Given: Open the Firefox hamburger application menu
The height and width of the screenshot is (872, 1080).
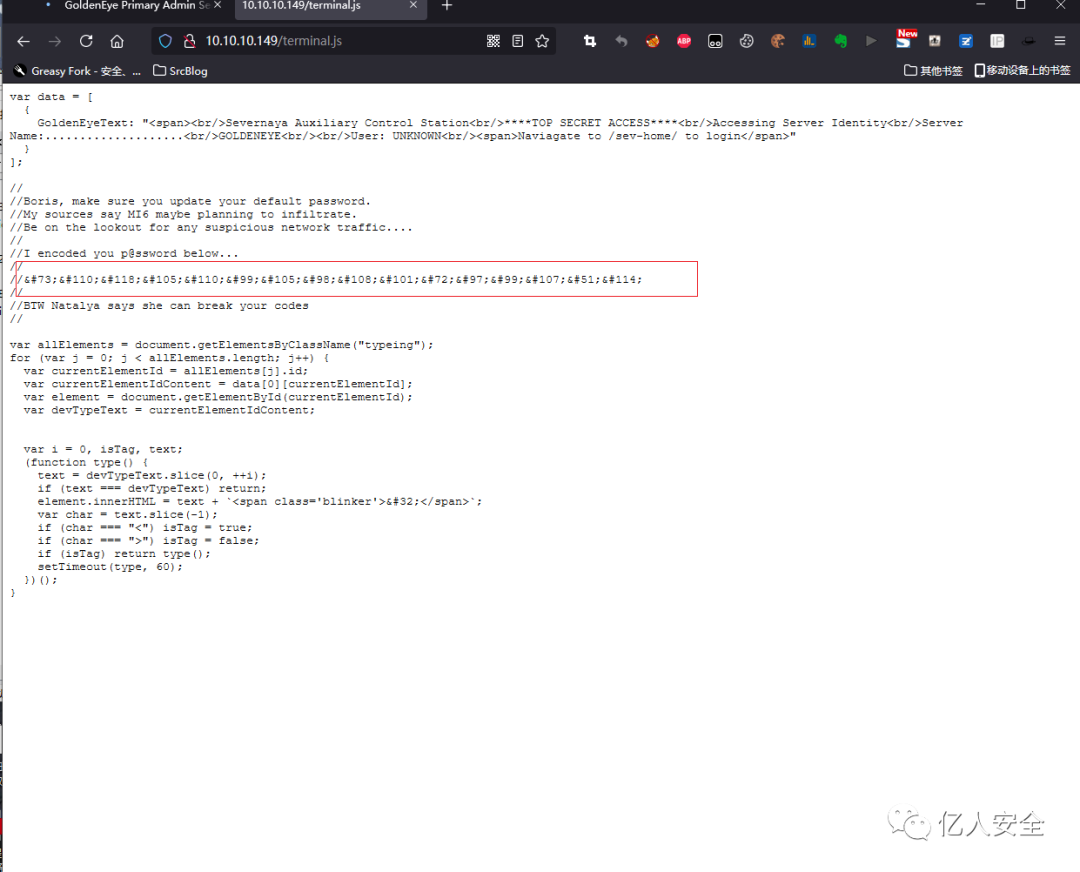Looking at the screenshot, I should click(1060, 41).
